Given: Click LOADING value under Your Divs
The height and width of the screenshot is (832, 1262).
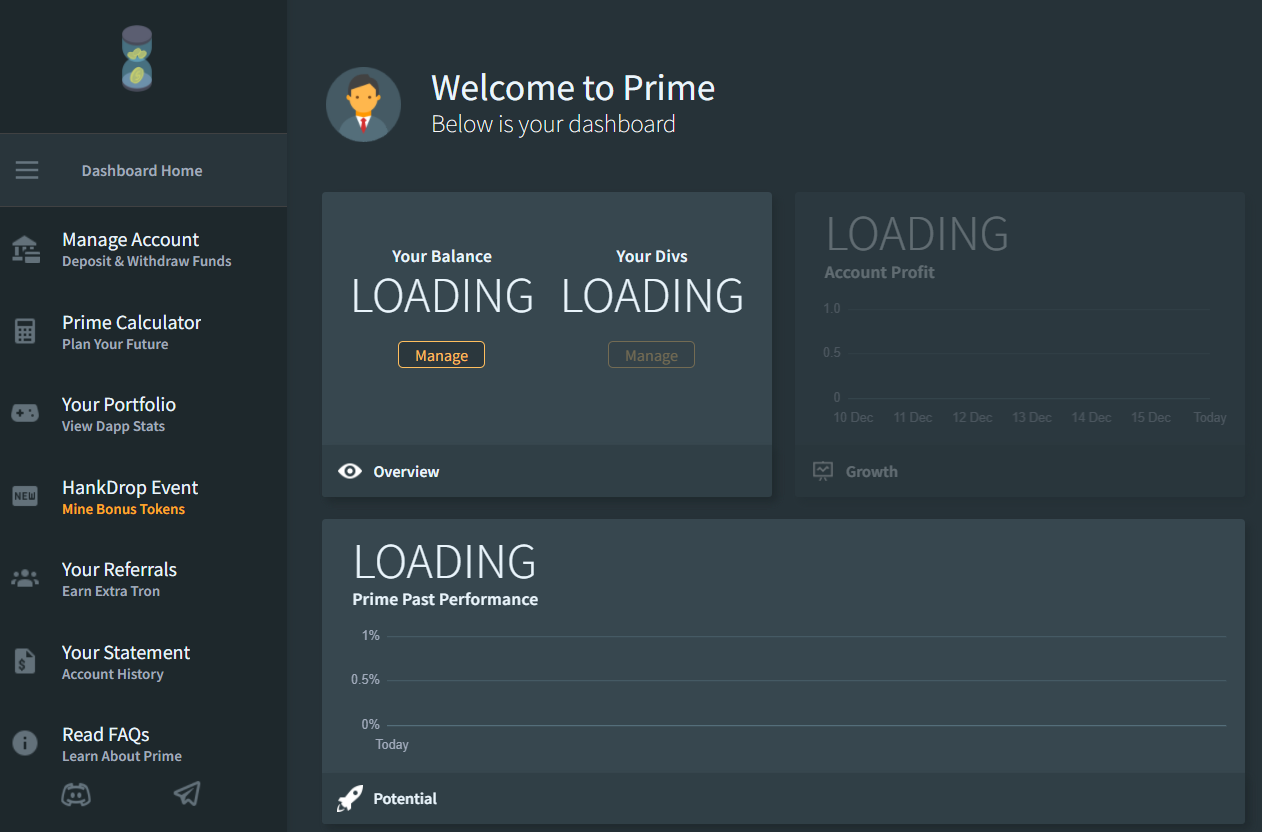Looking at the screenshot, I should (x=652, y=296).
